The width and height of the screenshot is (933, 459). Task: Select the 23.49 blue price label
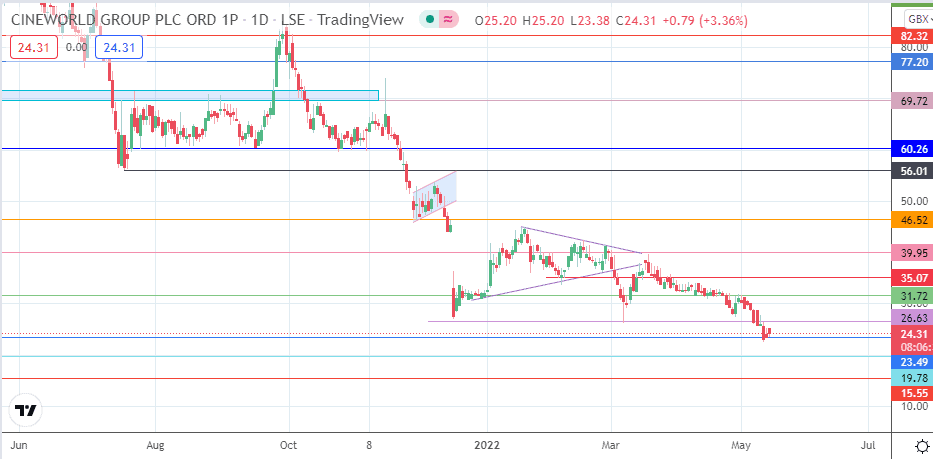click(912, 361)
